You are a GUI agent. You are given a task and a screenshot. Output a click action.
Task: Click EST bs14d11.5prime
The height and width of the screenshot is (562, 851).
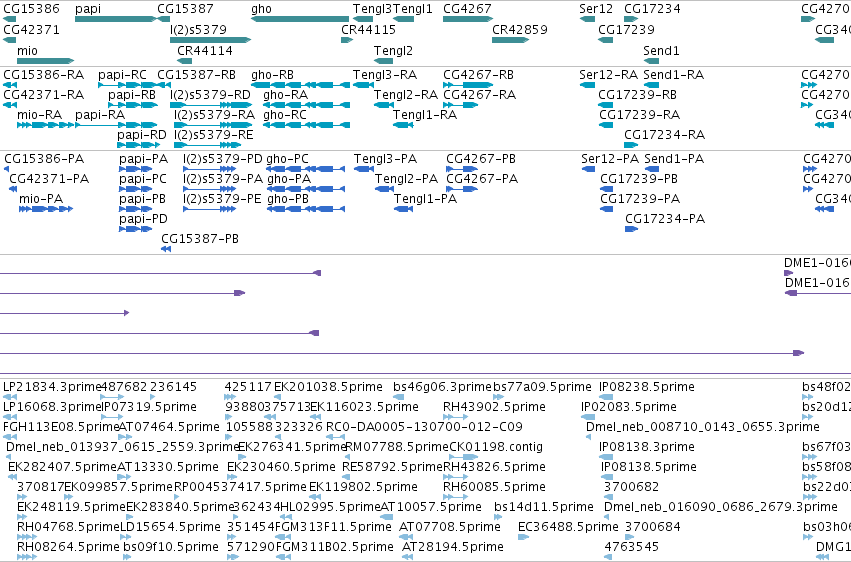click(498, 518)
